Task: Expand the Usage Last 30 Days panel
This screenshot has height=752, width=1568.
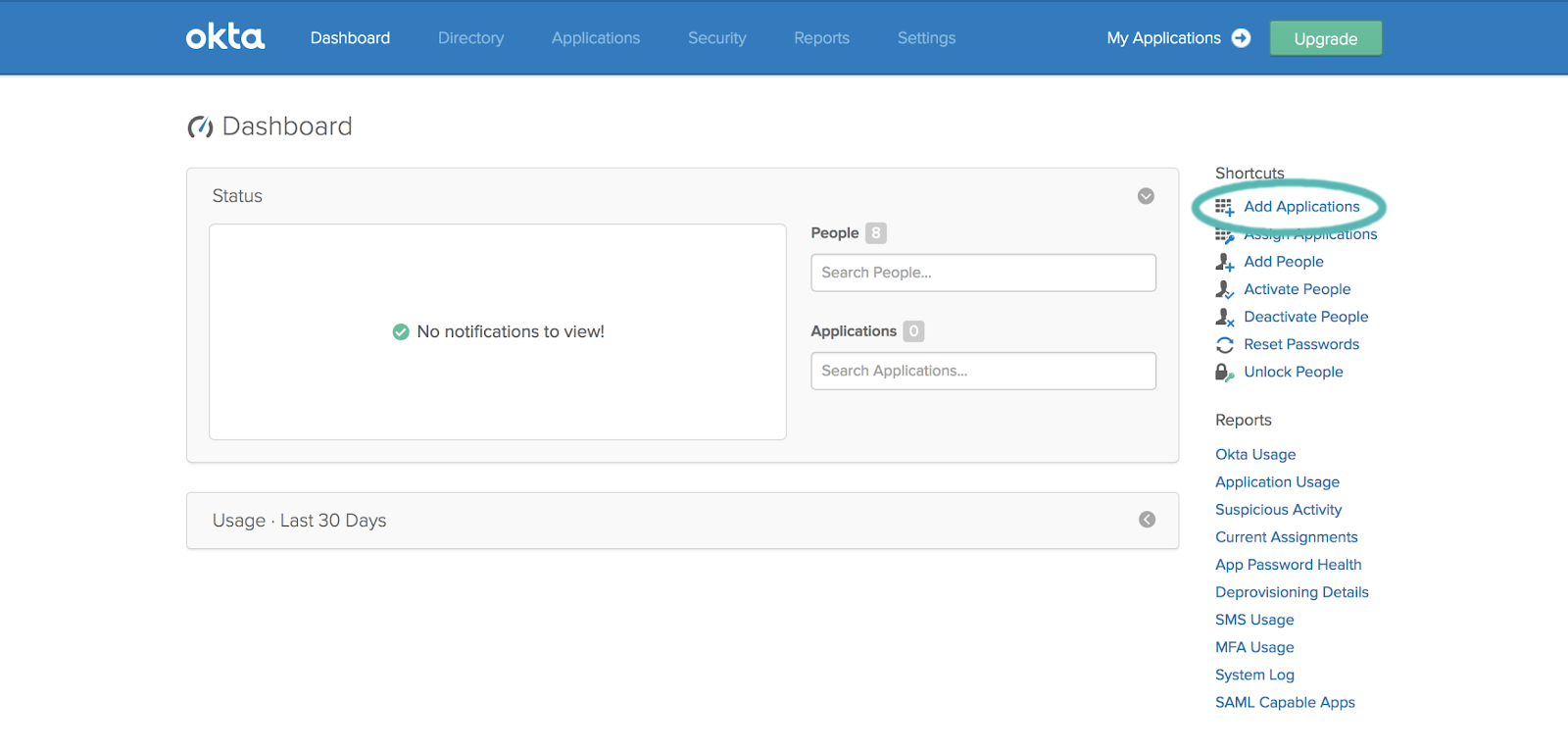Action: (x=1147, y=520)
